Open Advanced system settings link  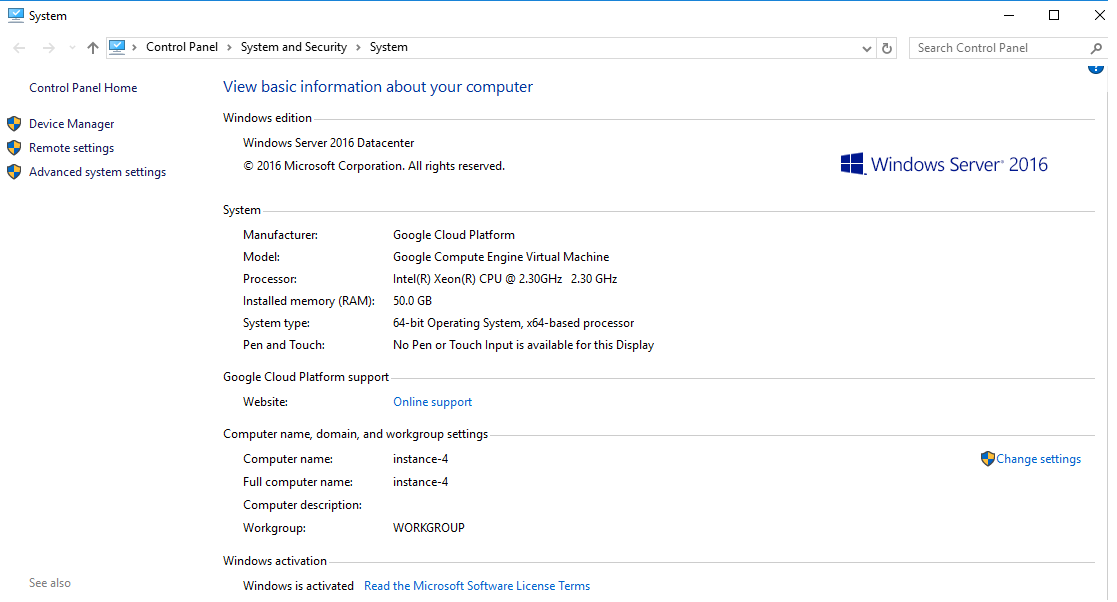pos(97,172)
